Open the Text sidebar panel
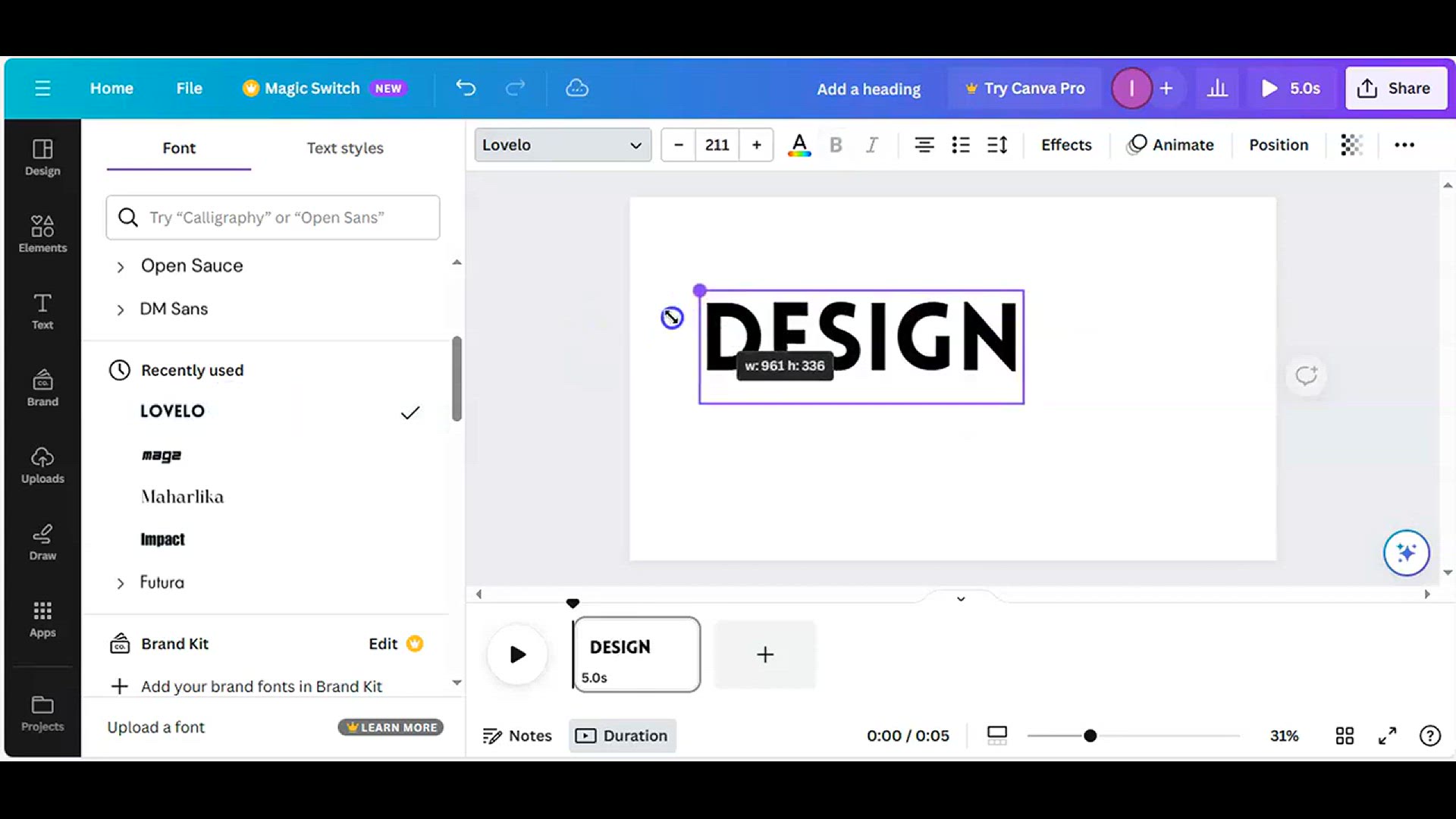Screen dimensions: 1456x819 pyautogui.click(x=42, y=312)
